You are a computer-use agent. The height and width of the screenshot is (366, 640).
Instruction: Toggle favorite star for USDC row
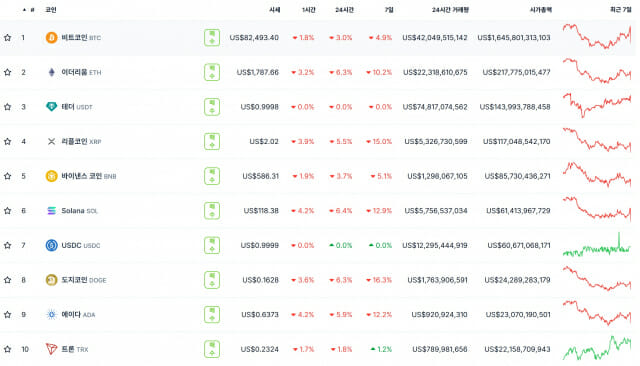[x=7, y=245]
